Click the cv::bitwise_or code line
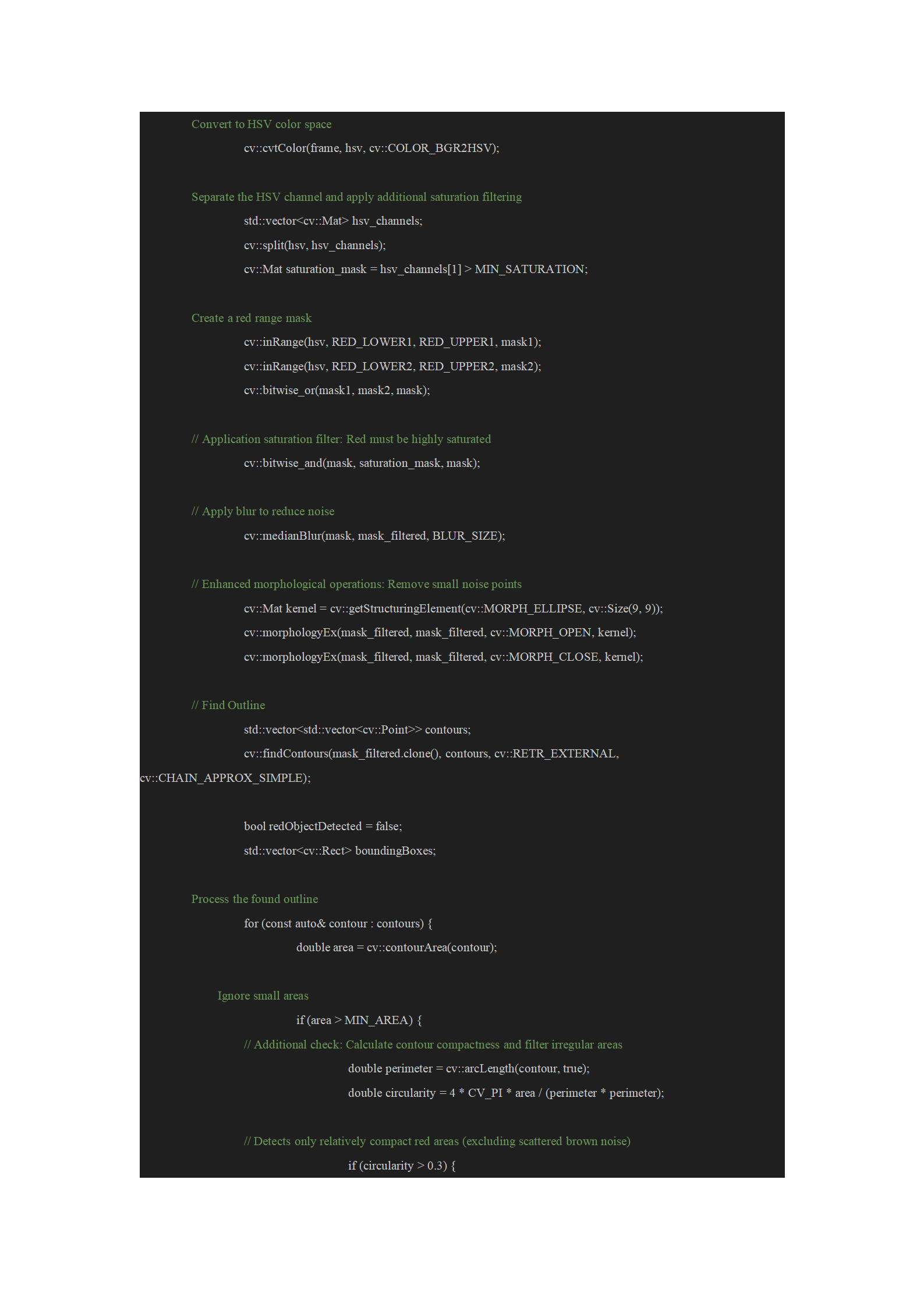 tap(337, 390)
